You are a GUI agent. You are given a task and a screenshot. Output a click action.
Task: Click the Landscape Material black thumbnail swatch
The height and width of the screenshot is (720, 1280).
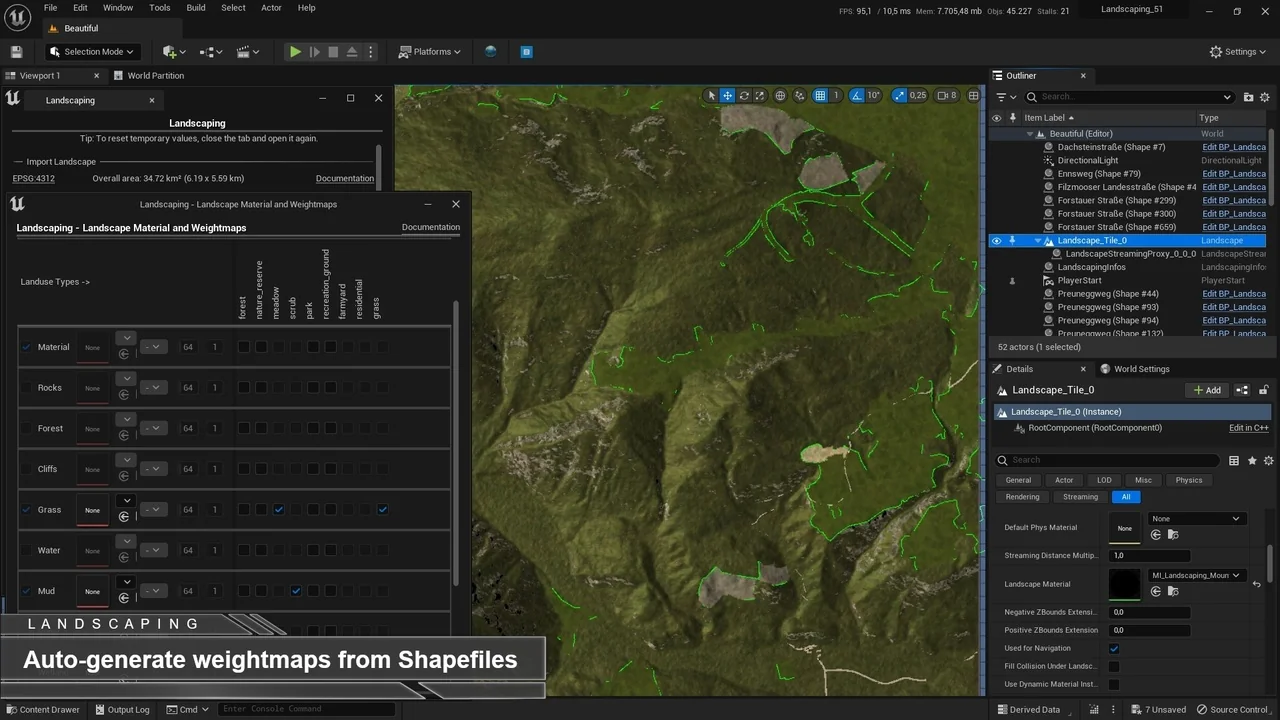[x=1124, y=584]
